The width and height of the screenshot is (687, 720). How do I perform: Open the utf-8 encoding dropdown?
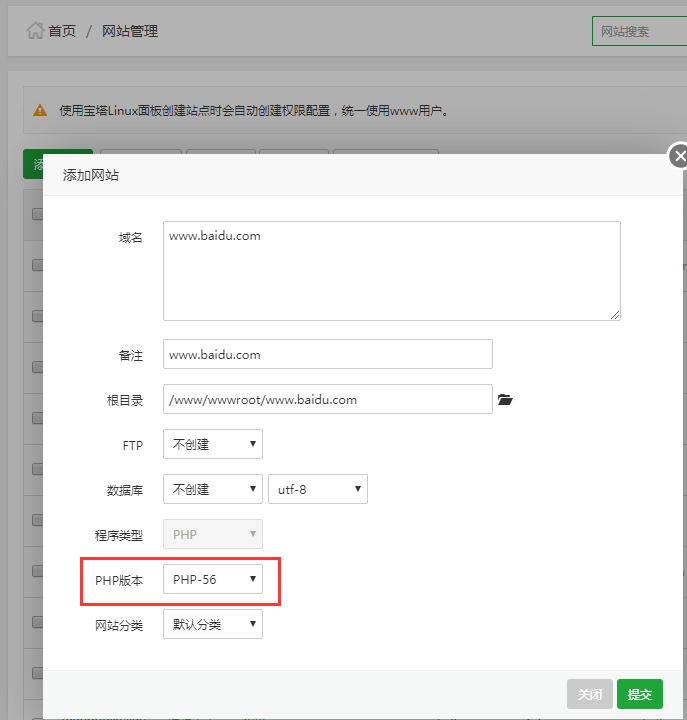tap(317, 489)
